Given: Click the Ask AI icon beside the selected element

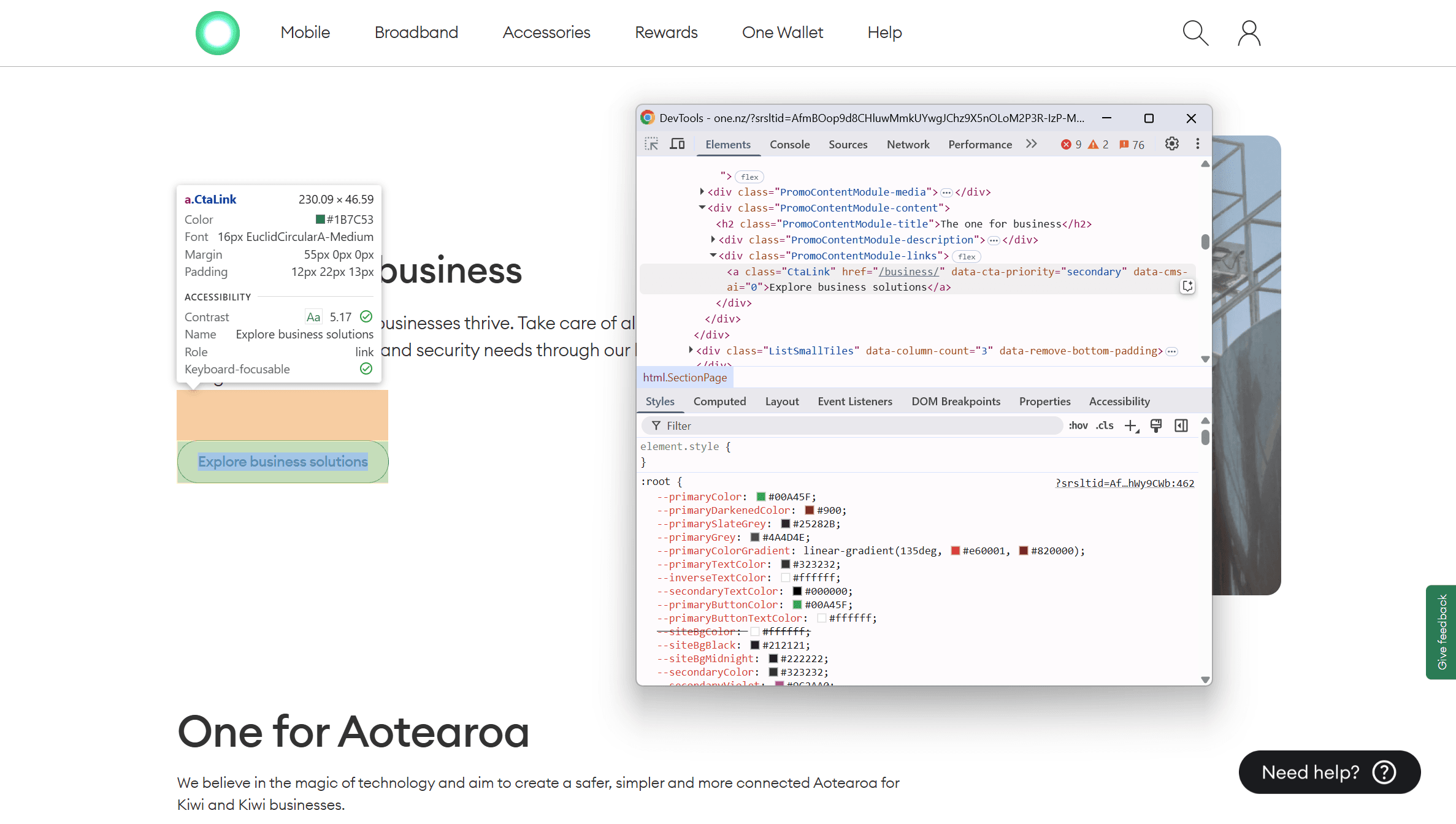Looking at the screenshot, I should (x=1187, y=286).
